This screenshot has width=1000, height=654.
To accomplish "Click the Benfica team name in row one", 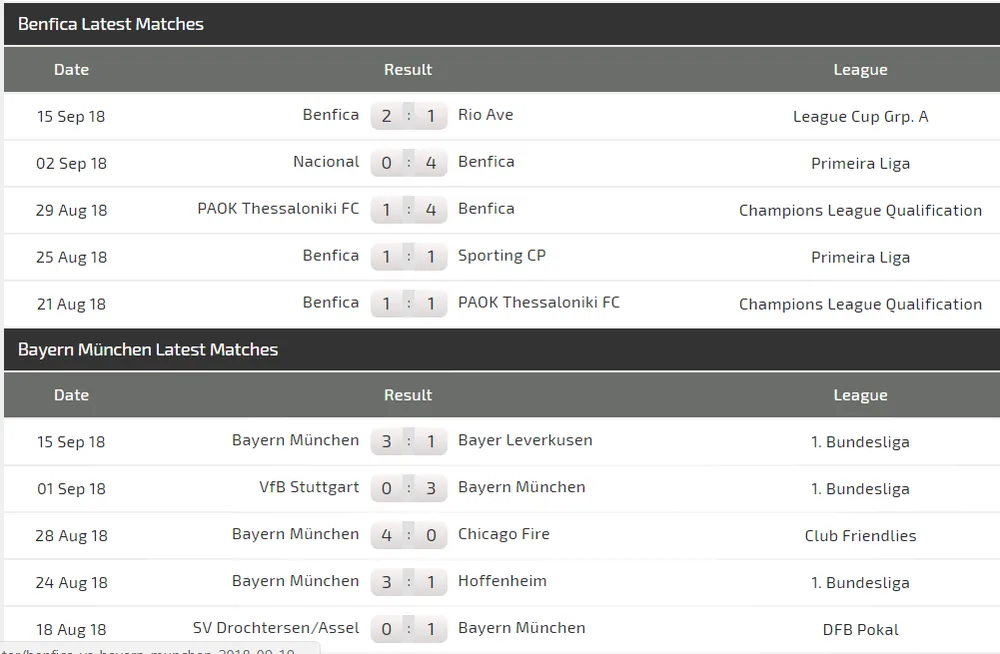I will click(331, 114).
